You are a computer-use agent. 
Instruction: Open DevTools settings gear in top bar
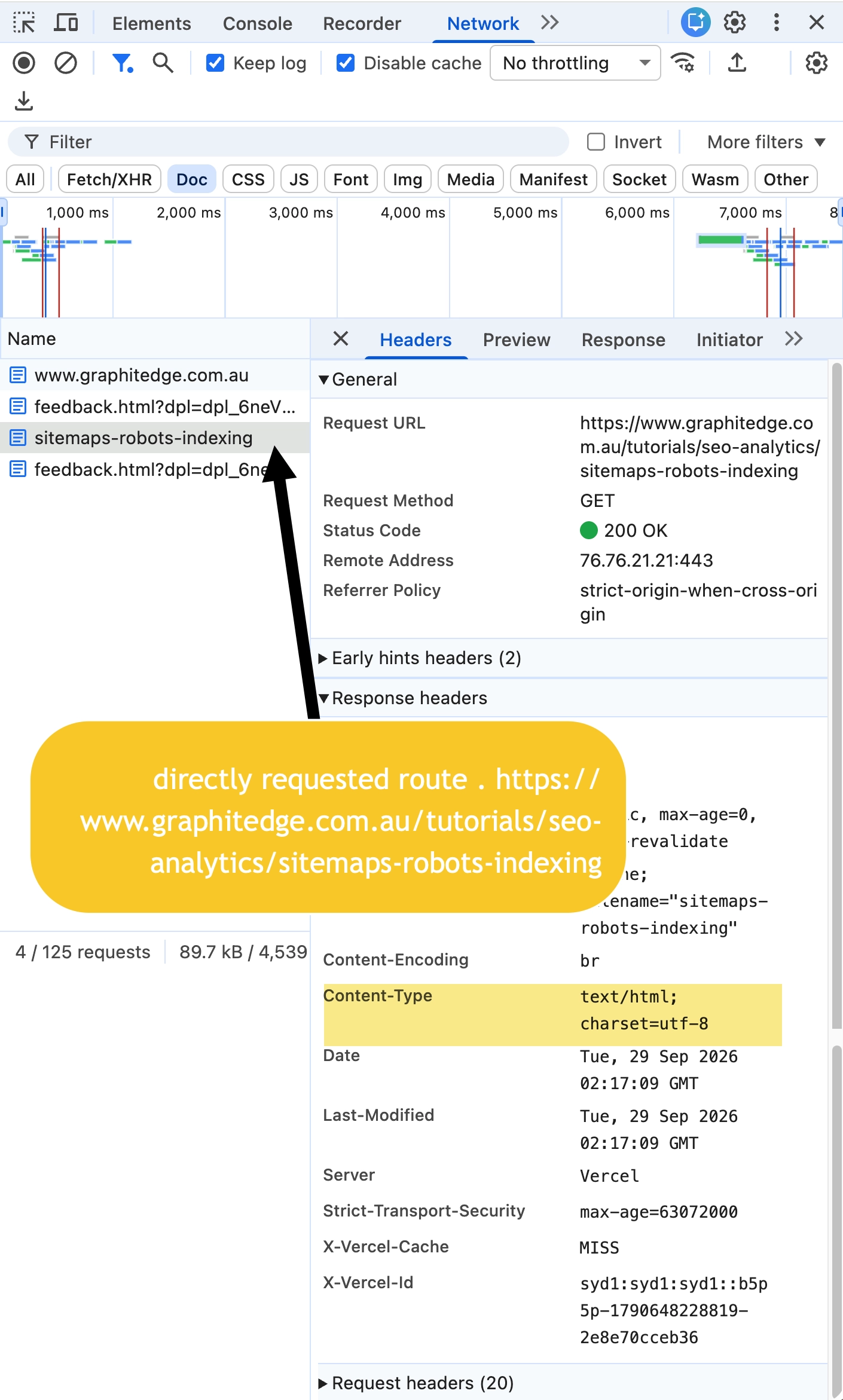click(735, 23)
